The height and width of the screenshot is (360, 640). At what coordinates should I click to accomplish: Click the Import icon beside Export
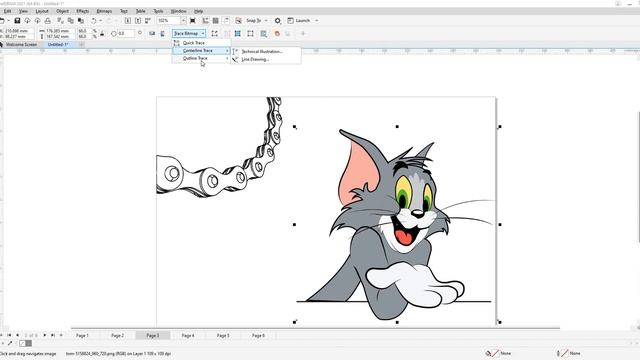click(27, 20)
